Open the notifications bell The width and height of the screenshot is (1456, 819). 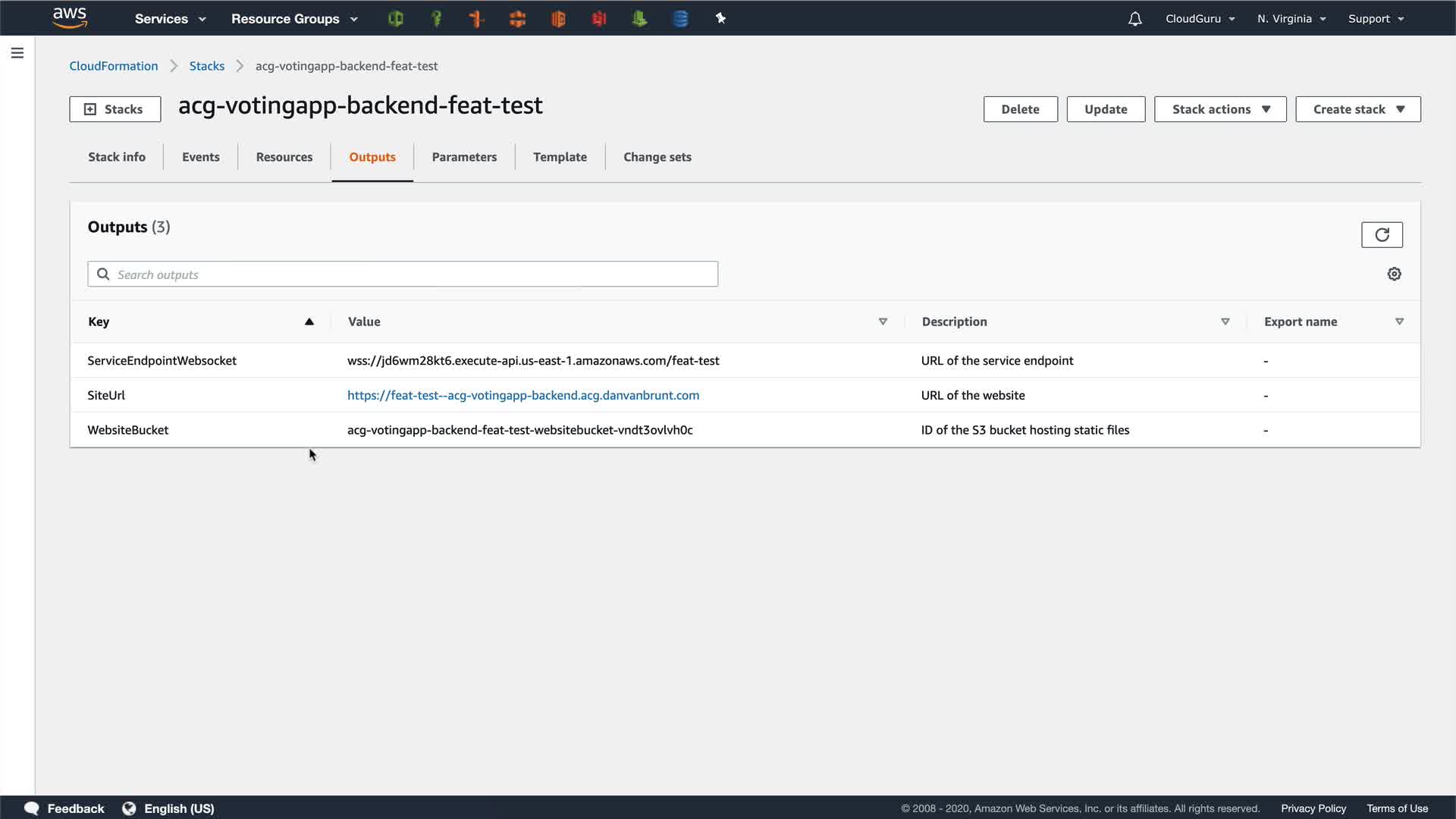point(1134,19)
